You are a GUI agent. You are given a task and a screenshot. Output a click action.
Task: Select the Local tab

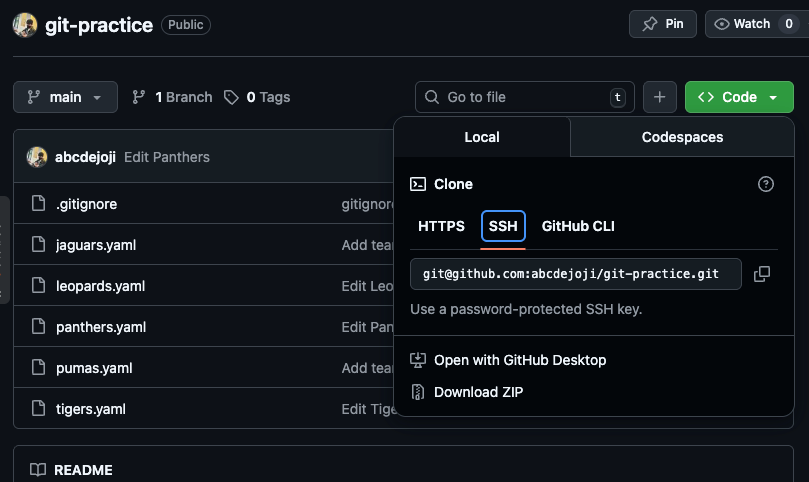(x=482, y=137)
